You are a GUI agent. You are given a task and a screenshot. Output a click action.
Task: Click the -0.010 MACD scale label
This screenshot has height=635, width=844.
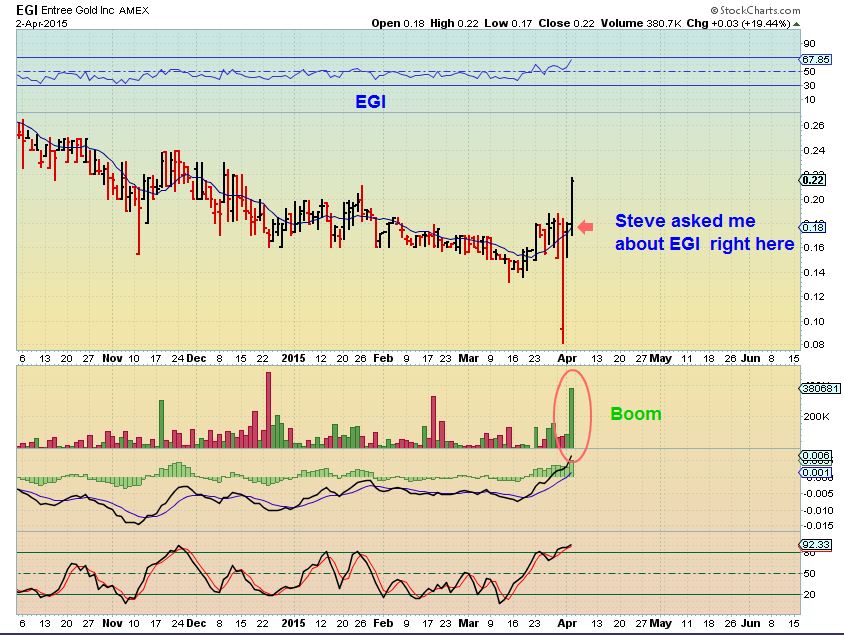point(817,510)
